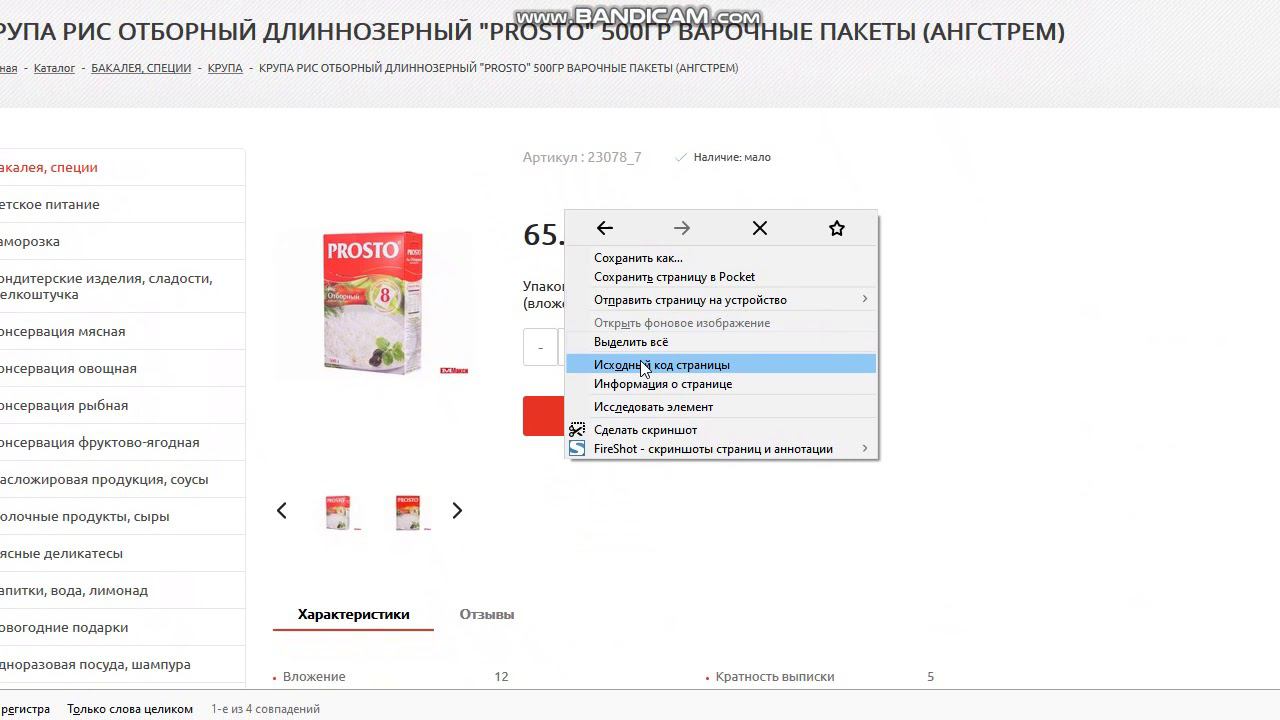1280x720 pixels.
Task: Select 'Выделить всё' menu entry
Action: click(721, 342)
